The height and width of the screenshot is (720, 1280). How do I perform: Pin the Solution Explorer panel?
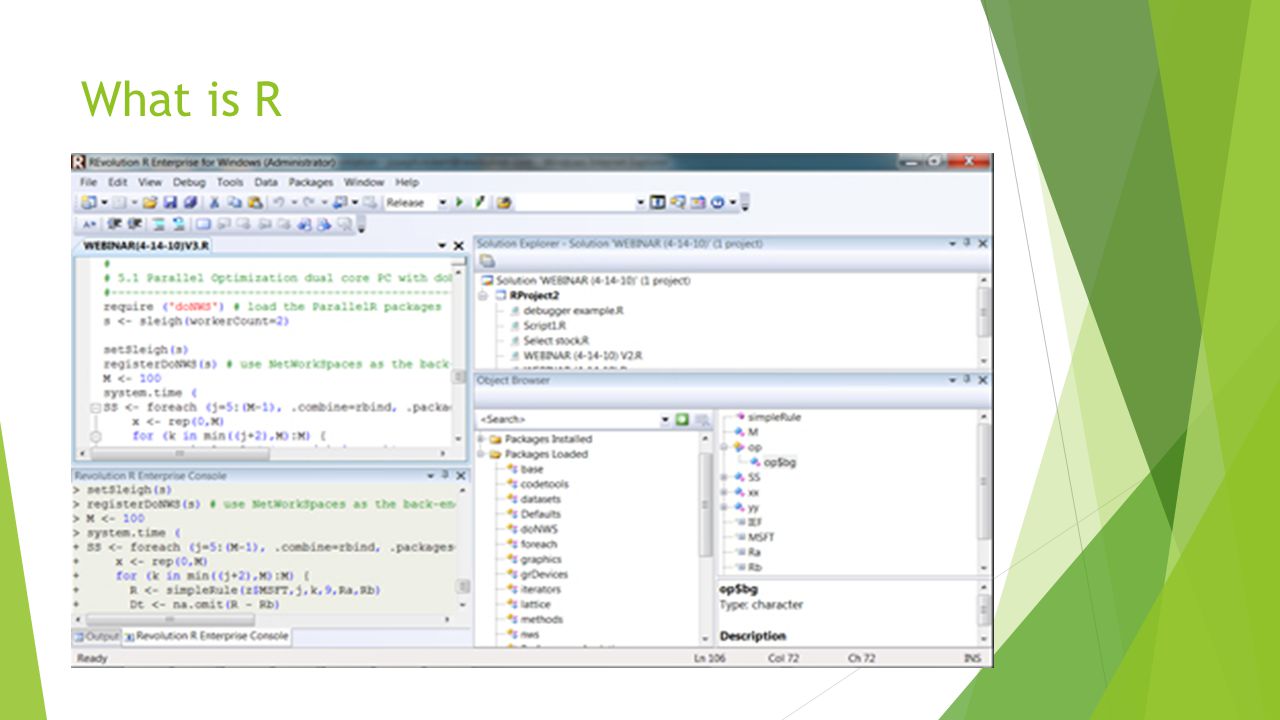[x=967, y=243]
